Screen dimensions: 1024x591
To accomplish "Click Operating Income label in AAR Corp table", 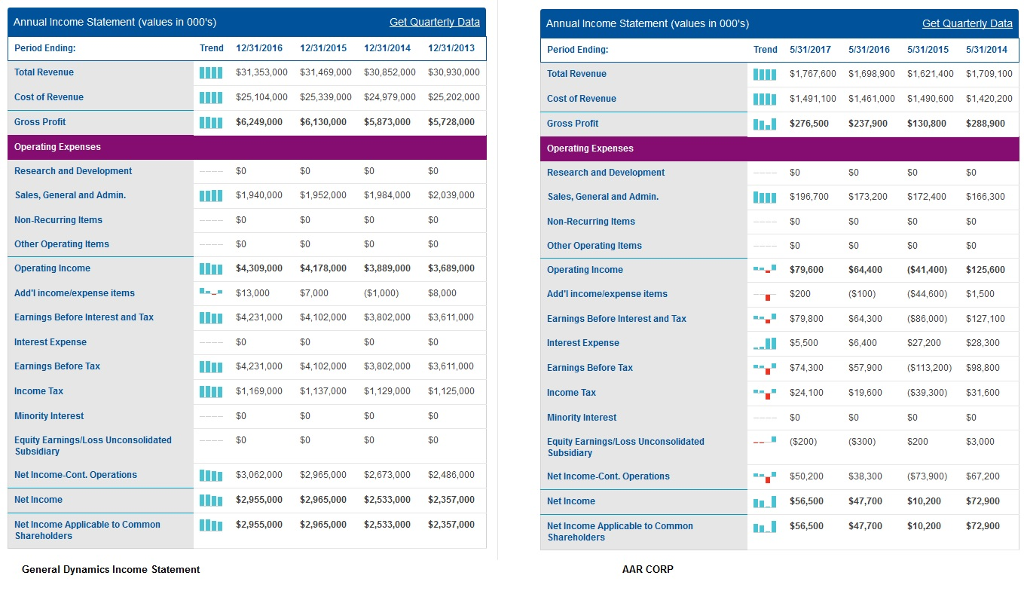I will (x=585, y=270).
